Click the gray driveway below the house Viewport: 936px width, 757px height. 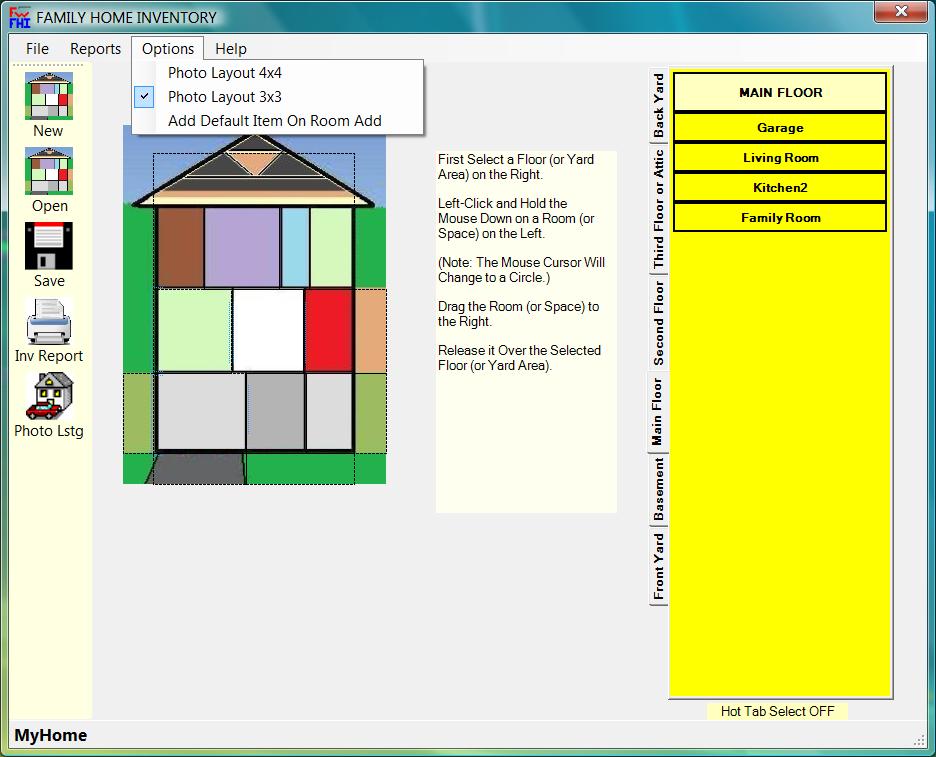coord(196,469)
